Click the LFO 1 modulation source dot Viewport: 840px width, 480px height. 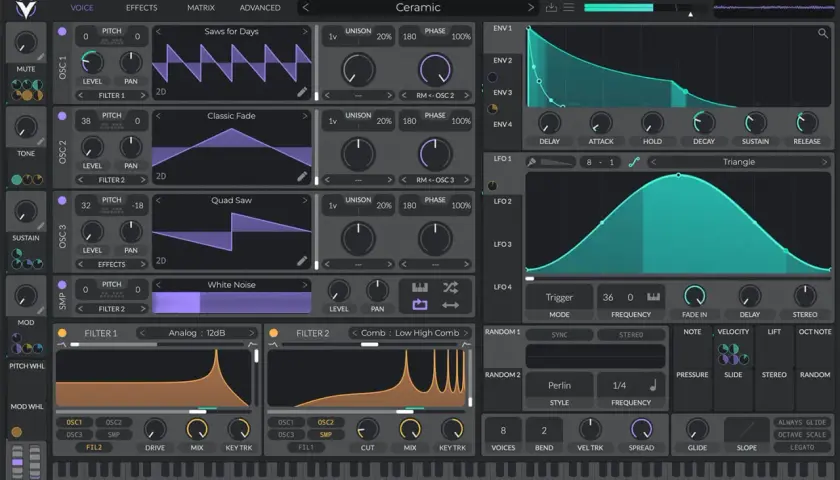pyautogui.click(x=492, y=186)
